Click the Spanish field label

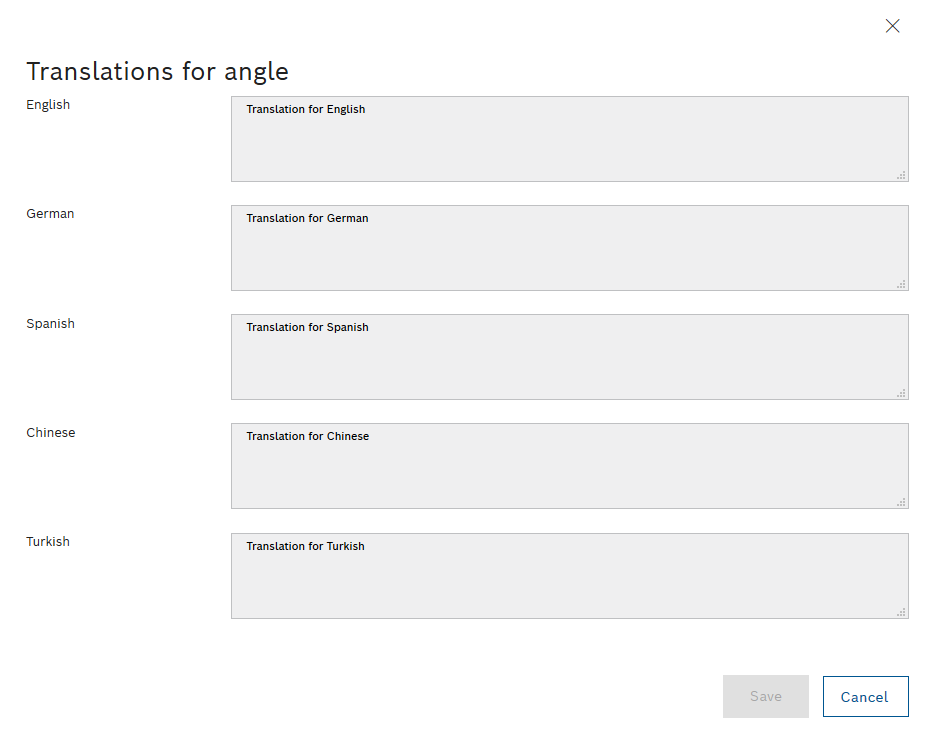50,323
